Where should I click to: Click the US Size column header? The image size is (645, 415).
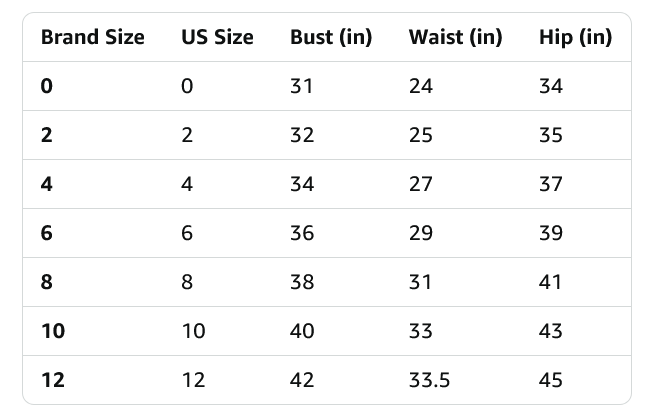[217, 38]
